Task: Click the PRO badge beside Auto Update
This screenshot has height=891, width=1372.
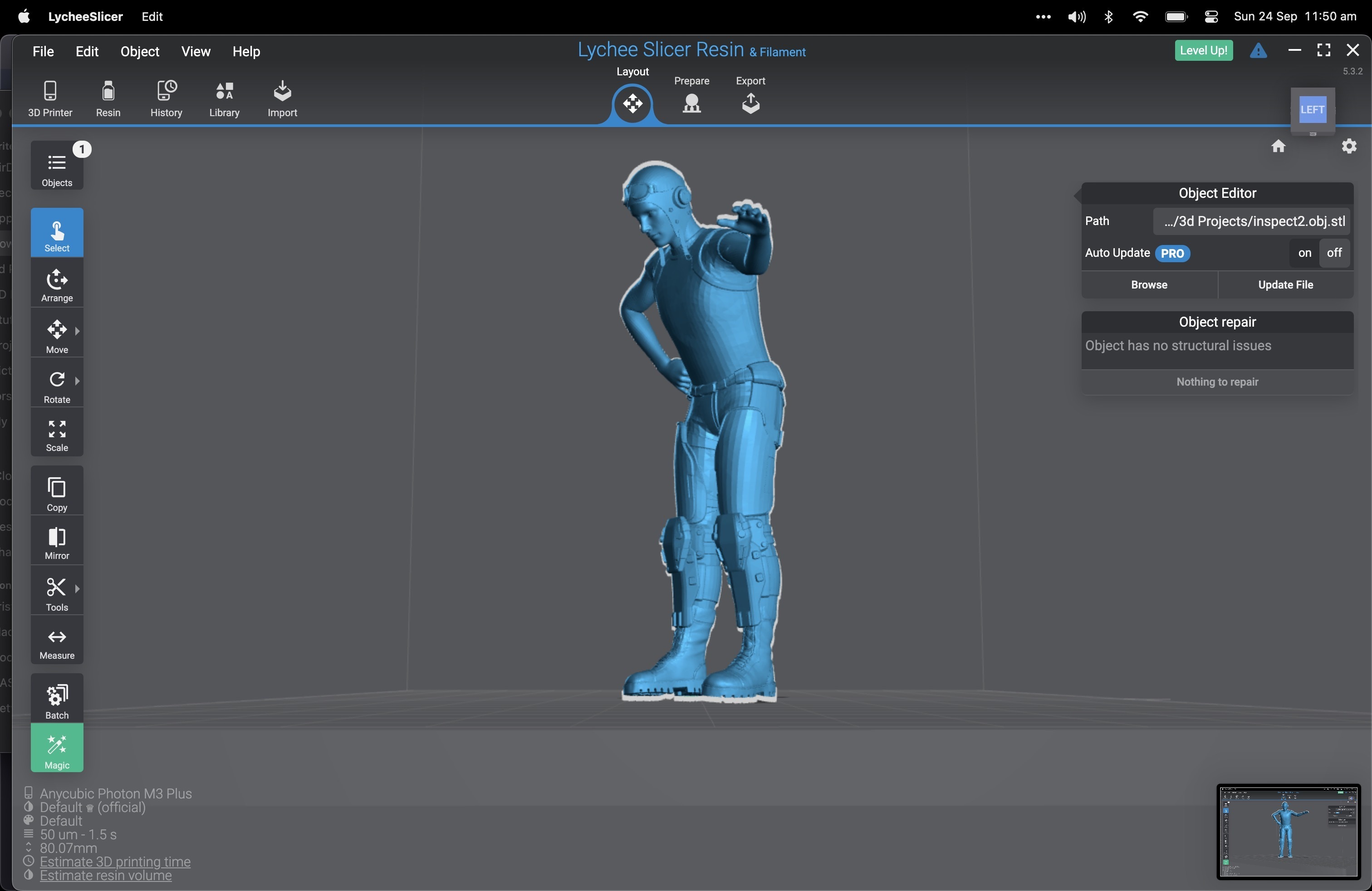Action: pos(1172,254)
